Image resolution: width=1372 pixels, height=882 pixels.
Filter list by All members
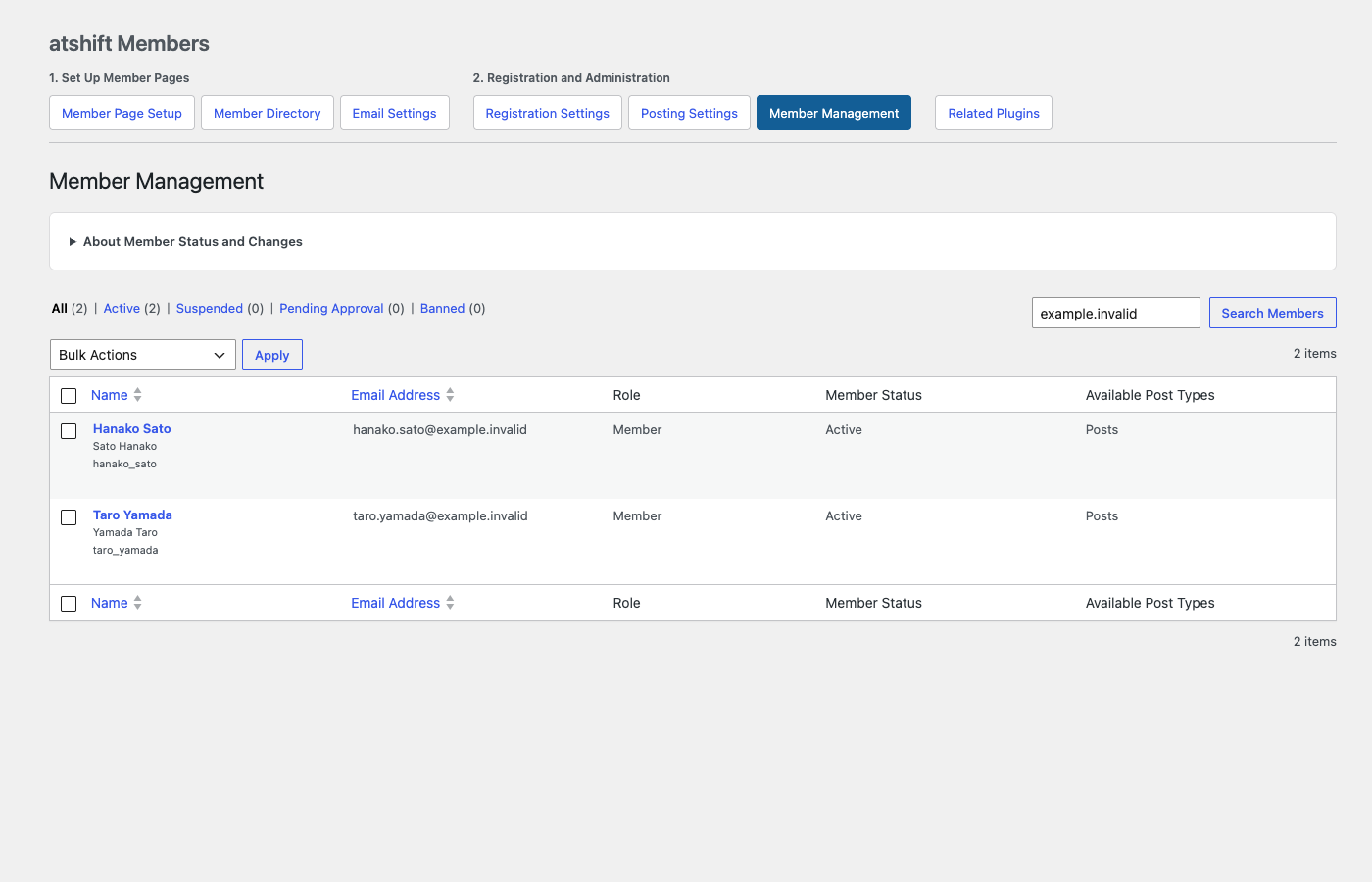pyautogui.click(x=60, y=308)
